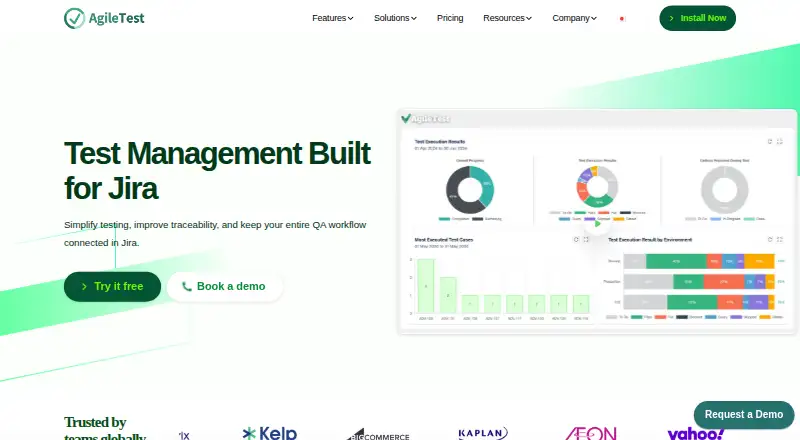800x440 pixels.
Task: Click the 'Trusted by teams globally' text
Action: tap(105, 430)
